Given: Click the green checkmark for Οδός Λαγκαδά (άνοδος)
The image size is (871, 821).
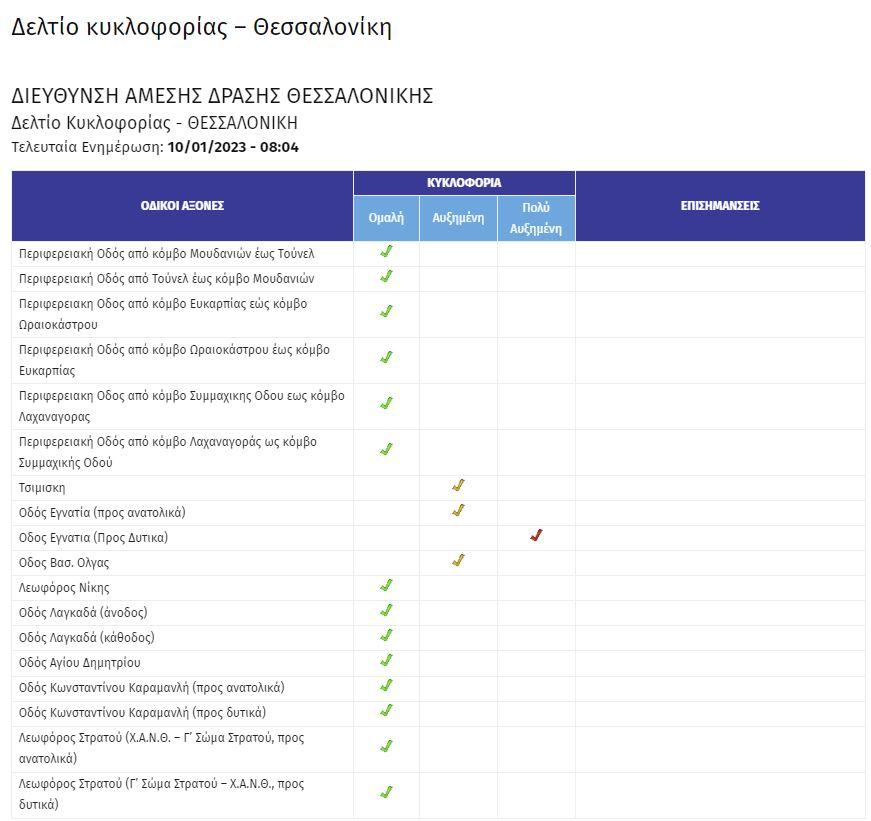Looking at the screenshot, I should [x=386, y=612].
